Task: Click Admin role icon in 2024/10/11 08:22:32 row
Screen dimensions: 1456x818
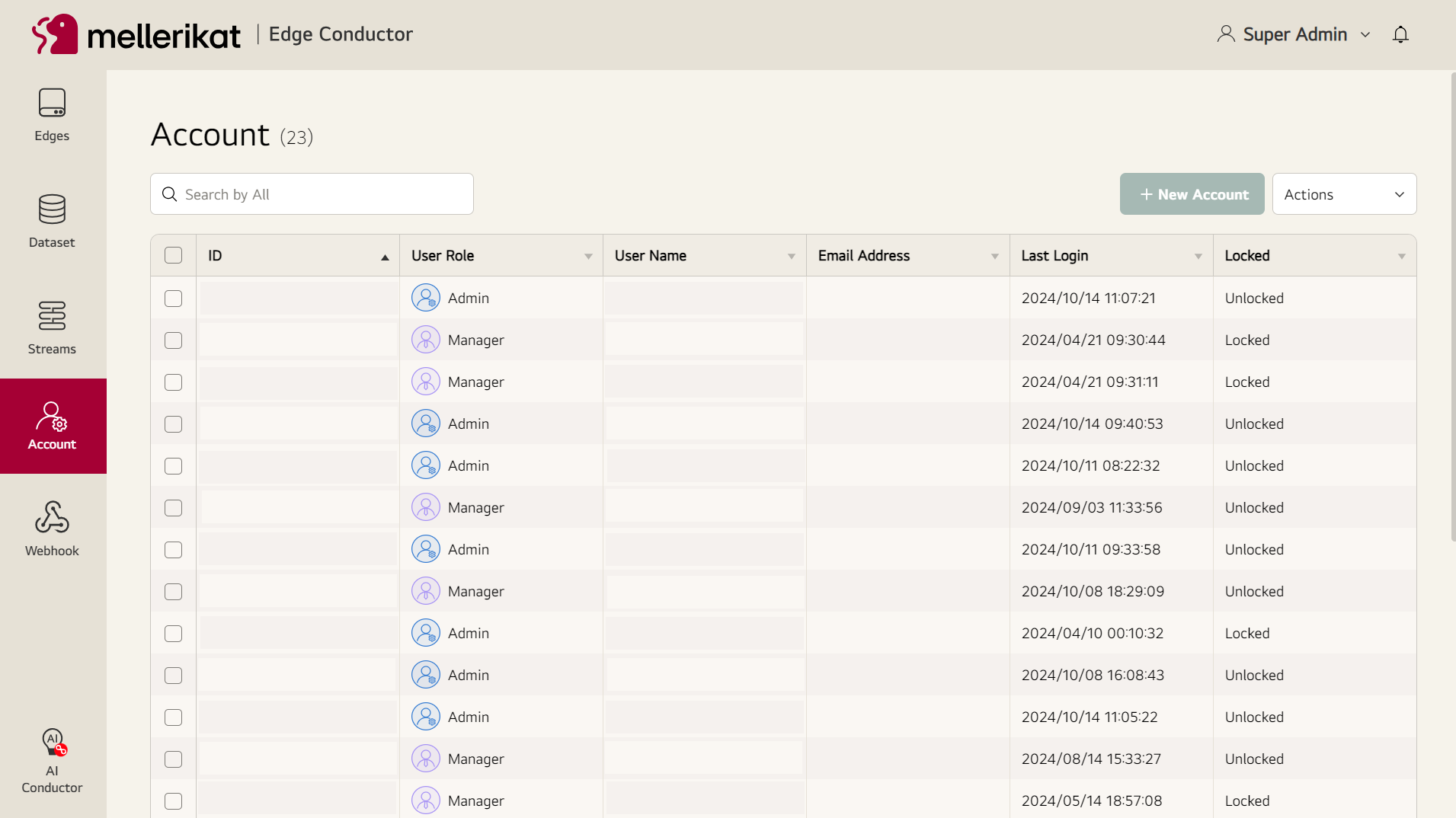Action: (426, 465)
